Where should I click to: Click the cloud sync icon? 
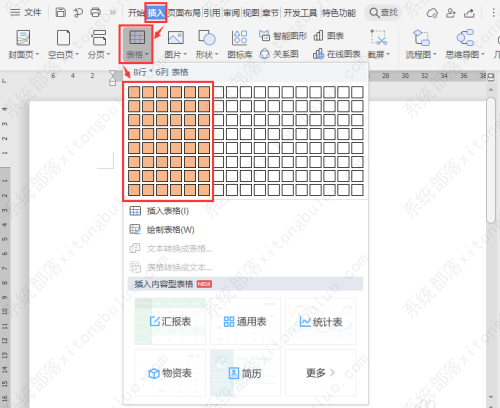click(x=432, y=13)
